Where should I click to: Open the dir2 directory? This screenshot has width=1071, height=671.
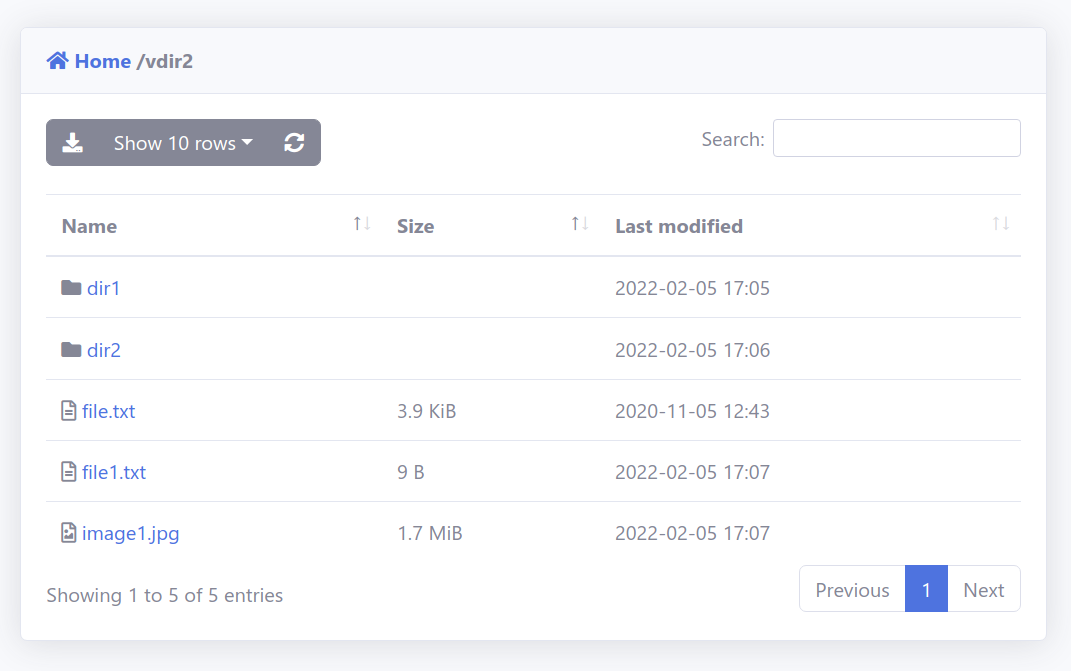click(x=104, y=349)
